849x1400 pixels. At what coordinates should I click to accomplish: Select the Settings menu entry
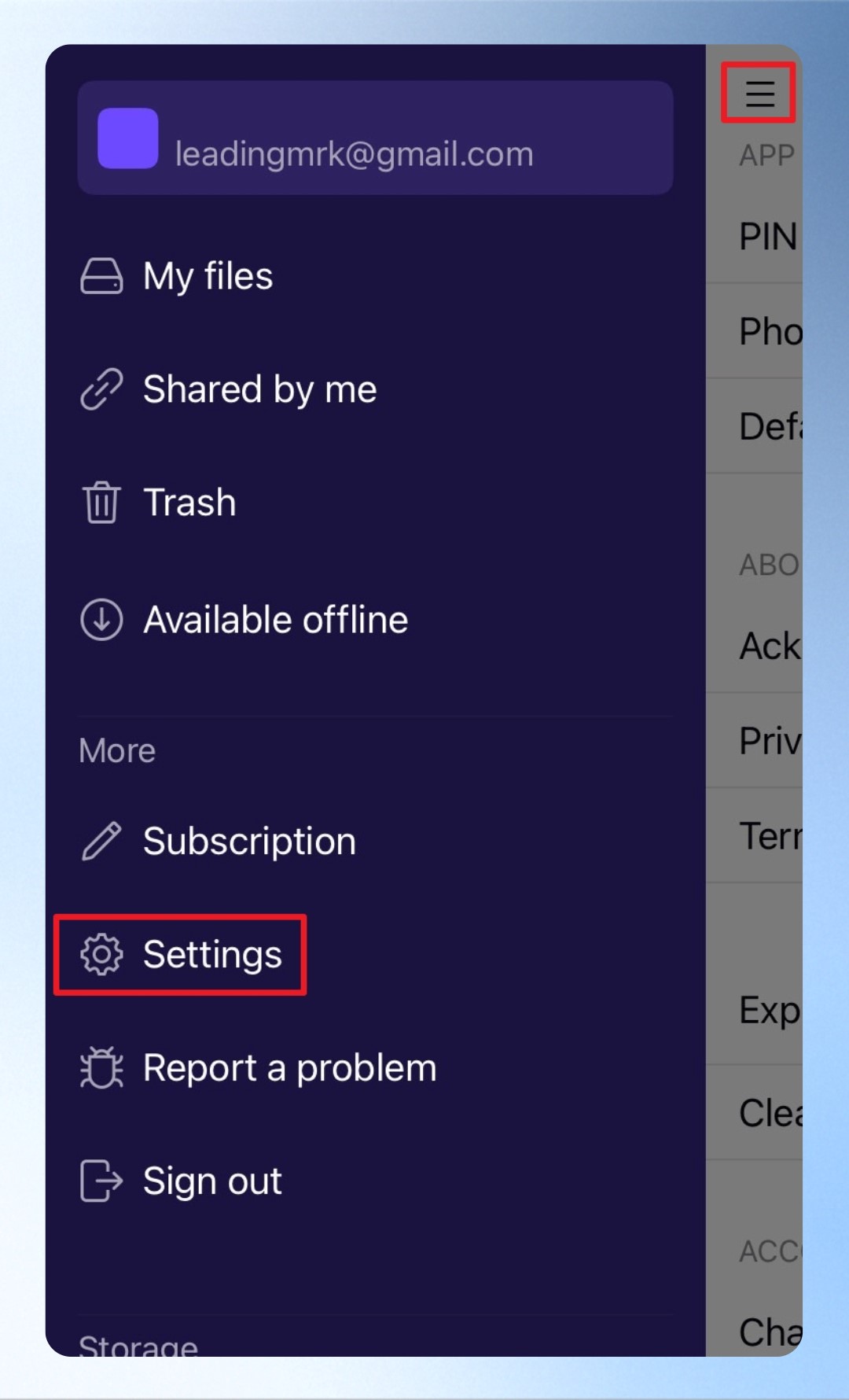click(181, 955)
